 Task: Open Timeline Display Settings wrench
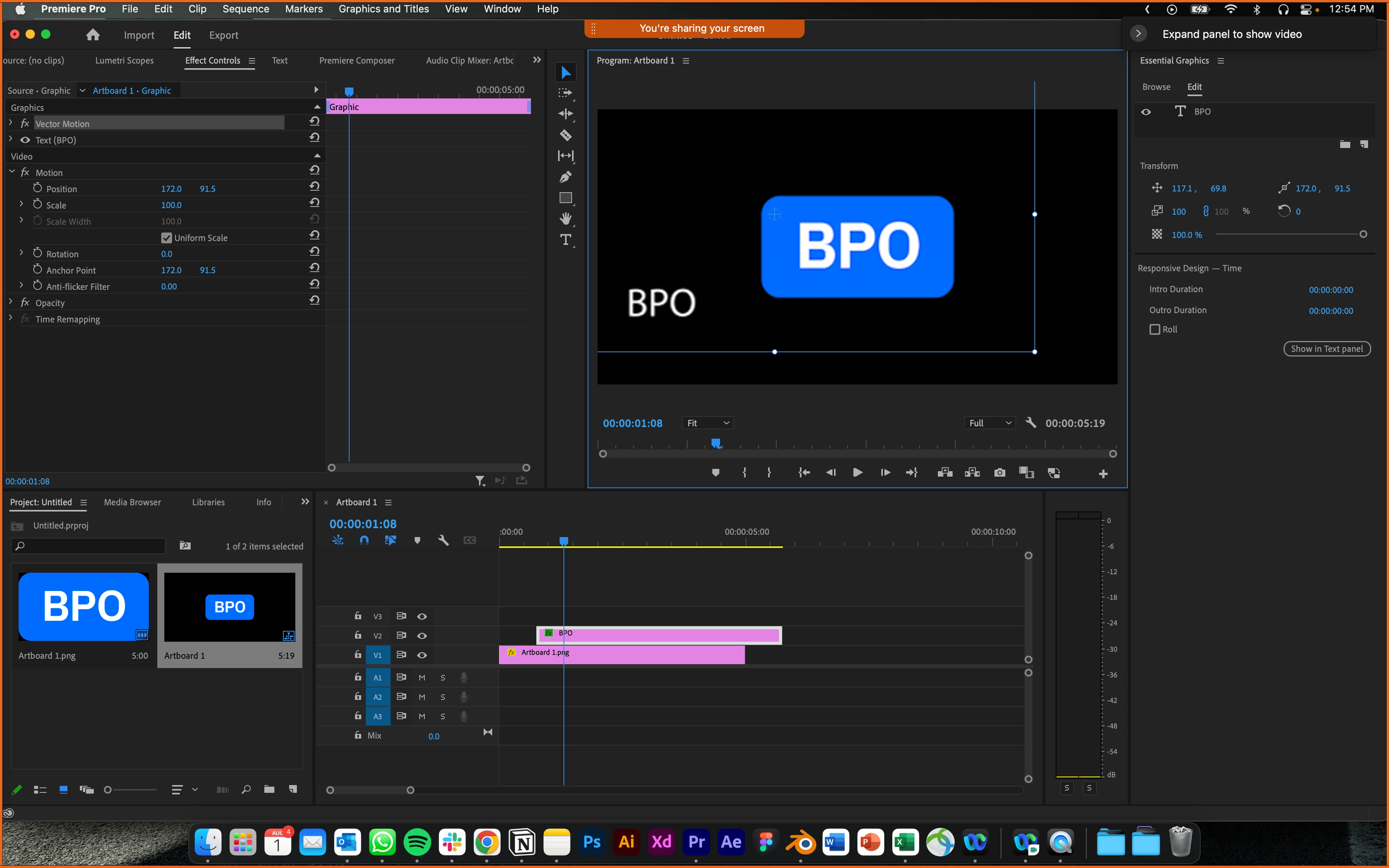[x=443, y=540]
